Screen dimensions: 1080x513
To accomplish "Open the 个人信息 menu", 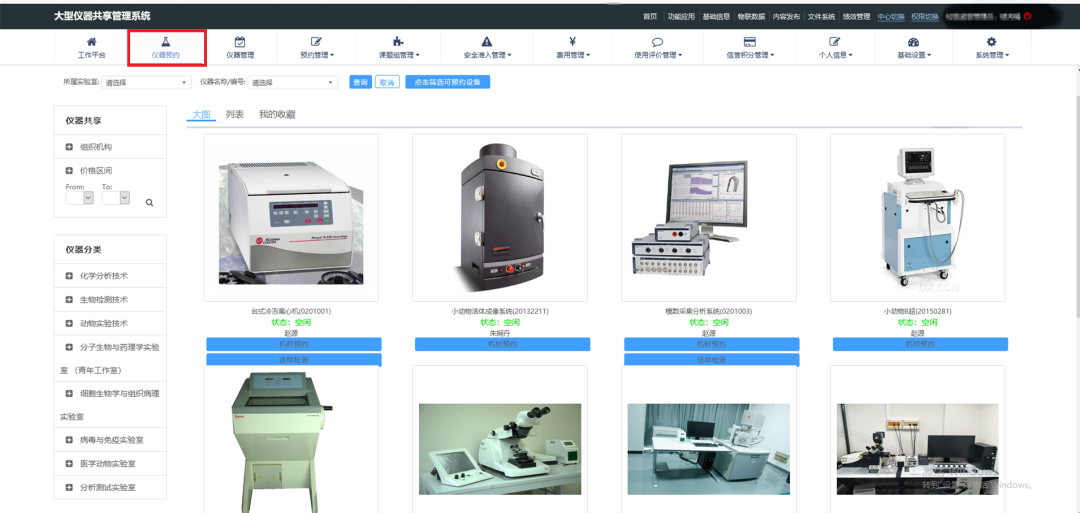I will coord(835,47).
